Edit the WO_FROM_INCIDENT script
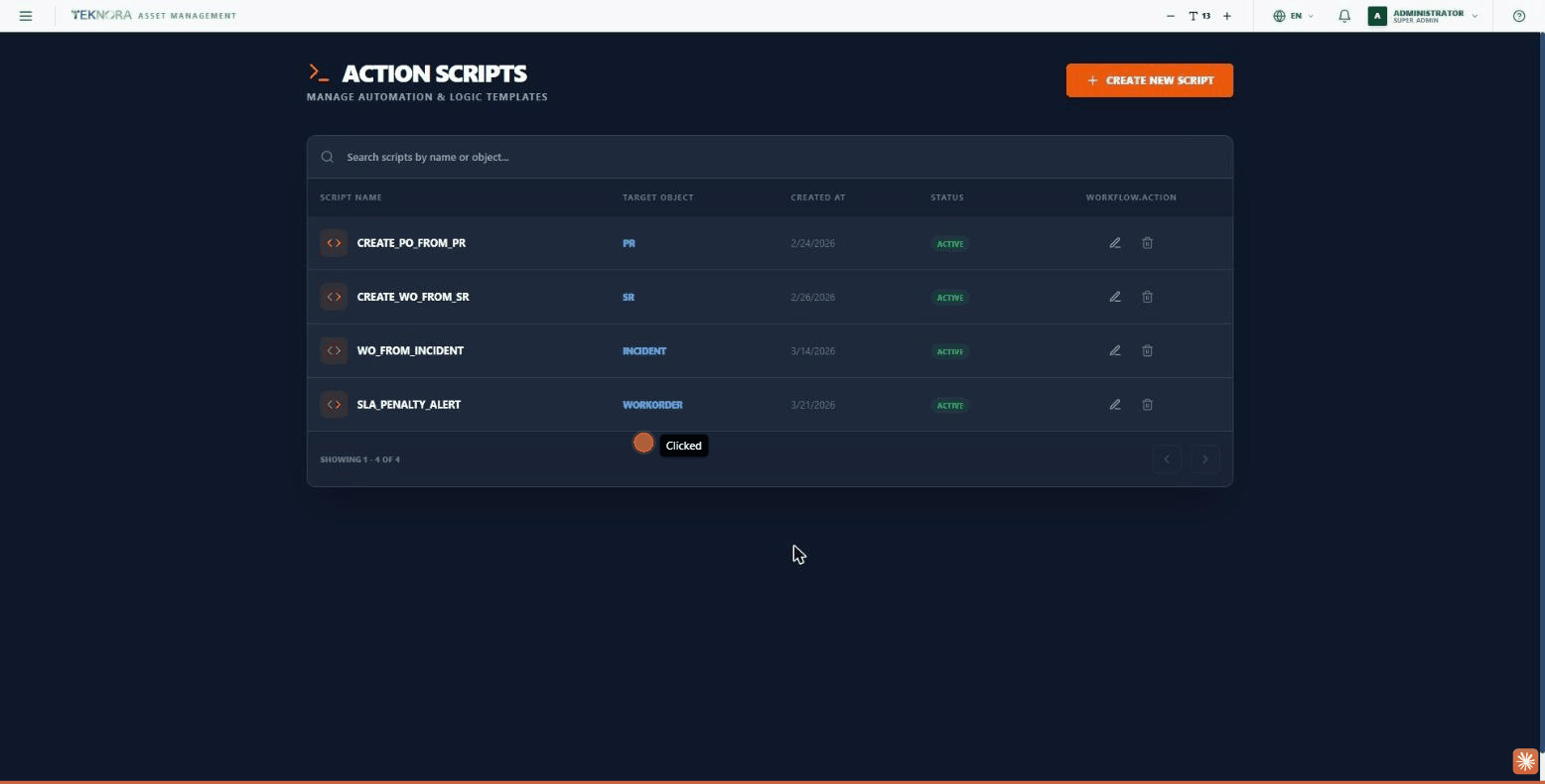Viewport: 1545px width, 784px height. click(1115, 350)
